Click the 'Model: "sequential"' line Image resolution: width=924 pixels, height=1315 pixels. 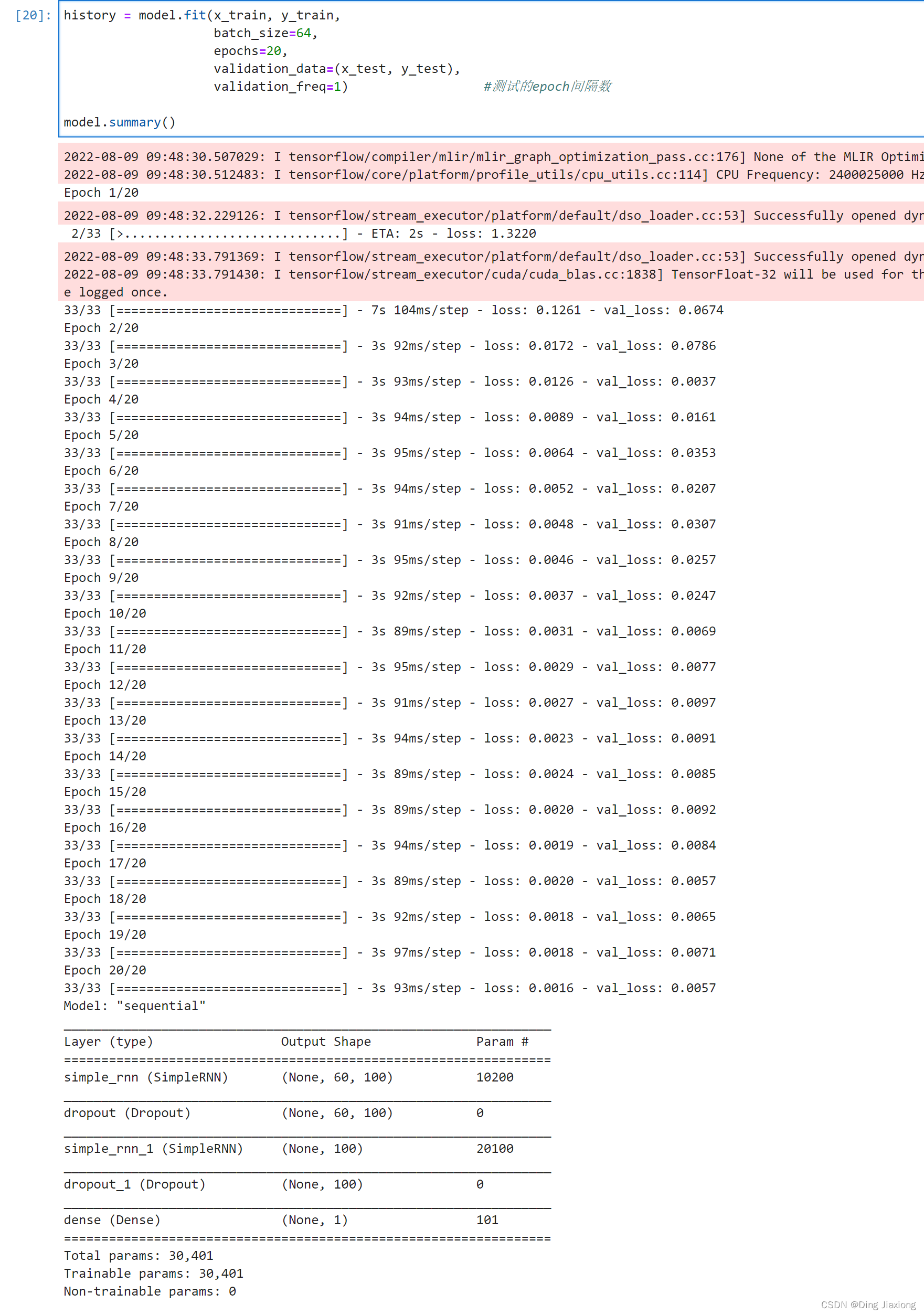click(x=135, y=1006)
